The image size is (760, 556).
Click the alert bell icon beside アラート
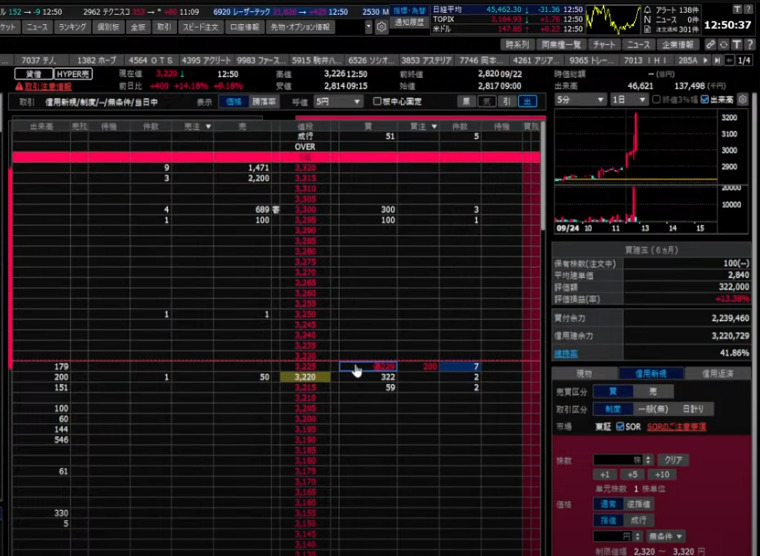pos(648,7)
